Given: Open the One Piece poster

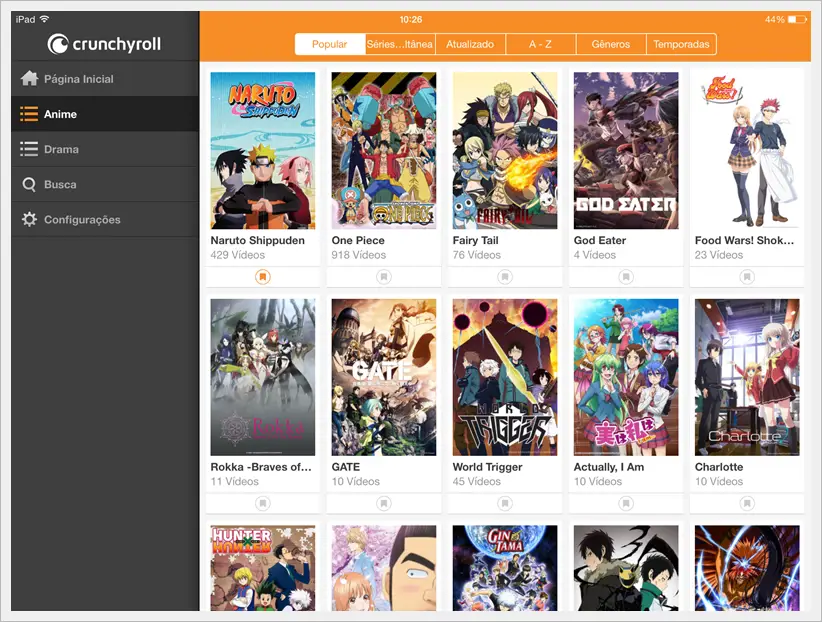Looking at the screenshot, I should tap(384, 151).
